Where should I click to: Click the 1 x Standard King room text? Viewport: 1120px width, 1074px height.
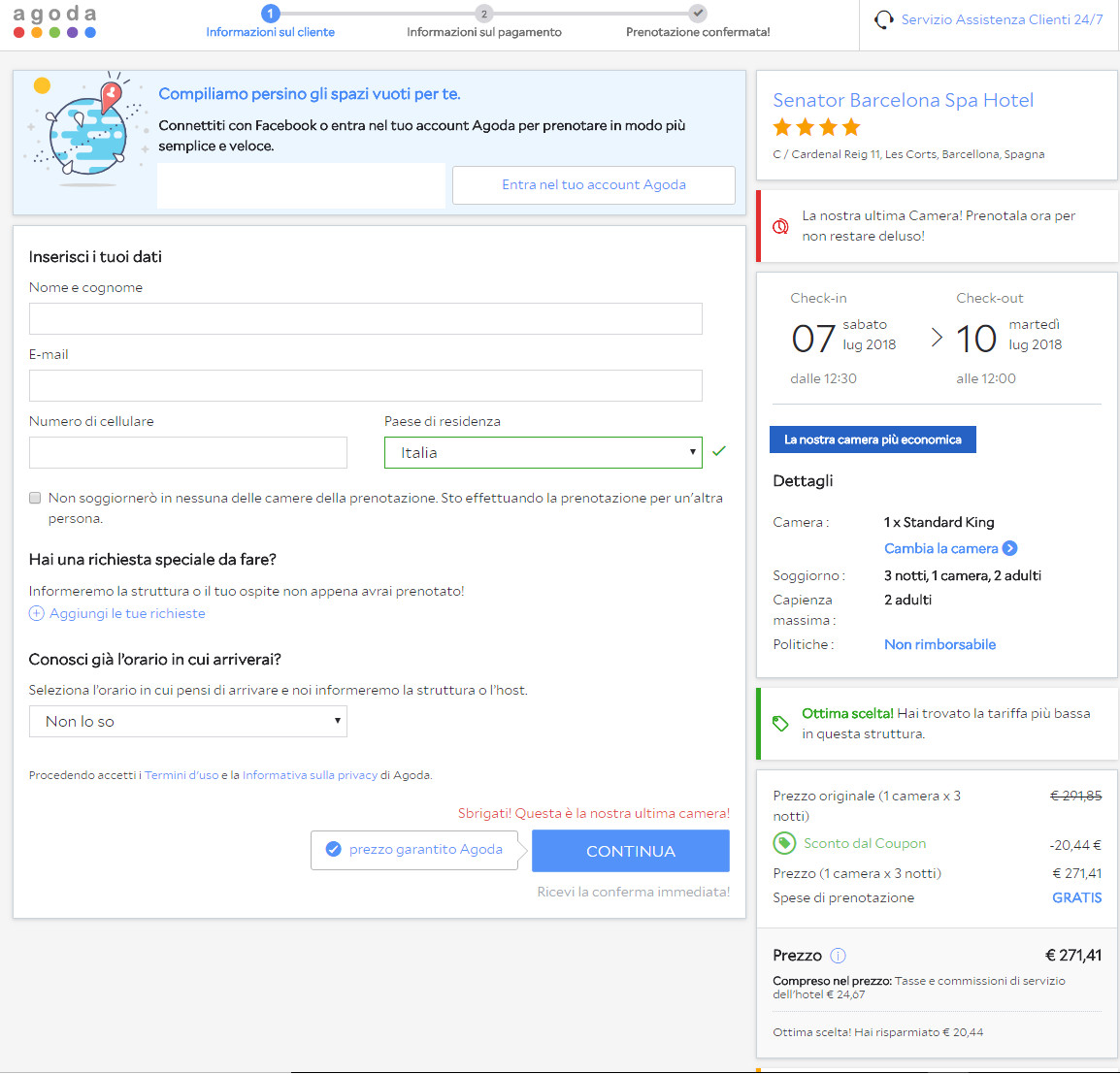(x=939, y=522)
